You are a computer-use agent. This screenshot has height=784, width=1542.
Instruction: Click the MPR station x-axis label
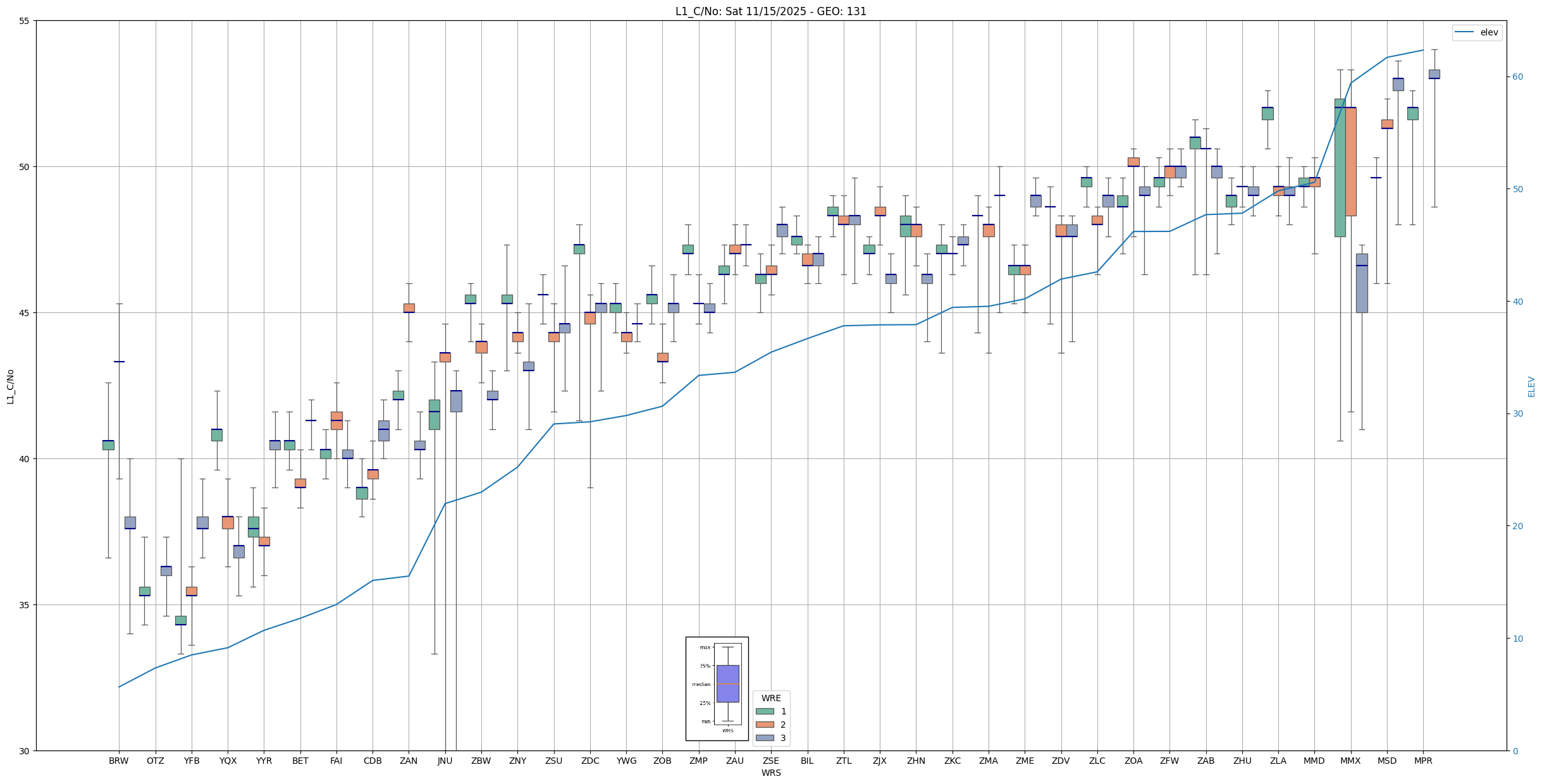coord(1423,761)
